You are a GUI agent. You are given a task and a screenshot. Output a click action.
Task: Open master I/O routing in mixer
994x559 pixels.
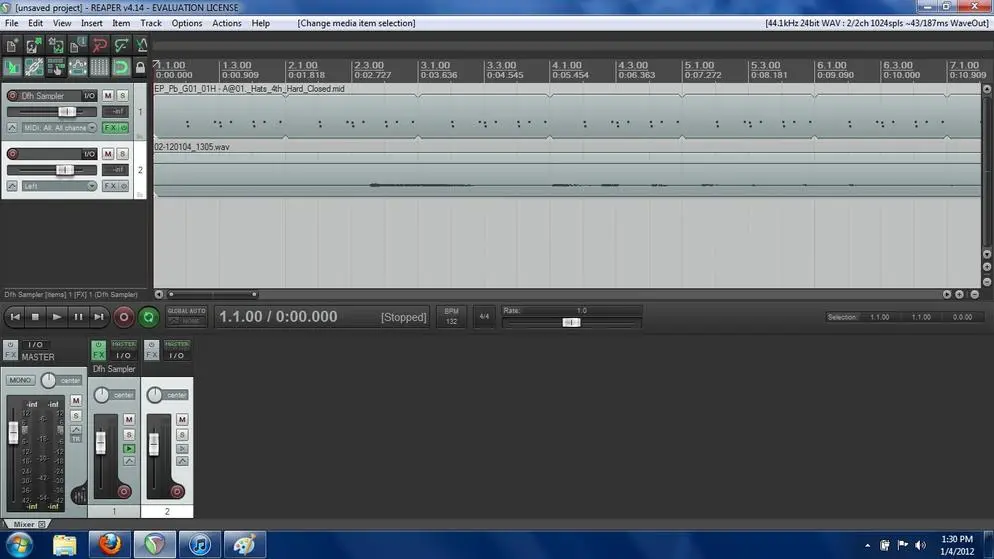36,345
